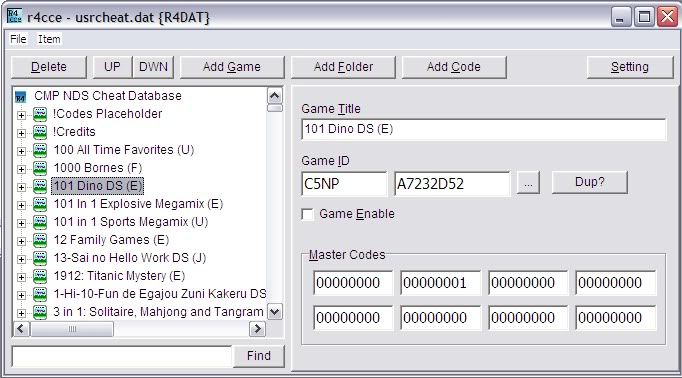Expand the 101 in 1 Sports Megamix (U) node
Screen dimensions: 682x378
[21, 223]
